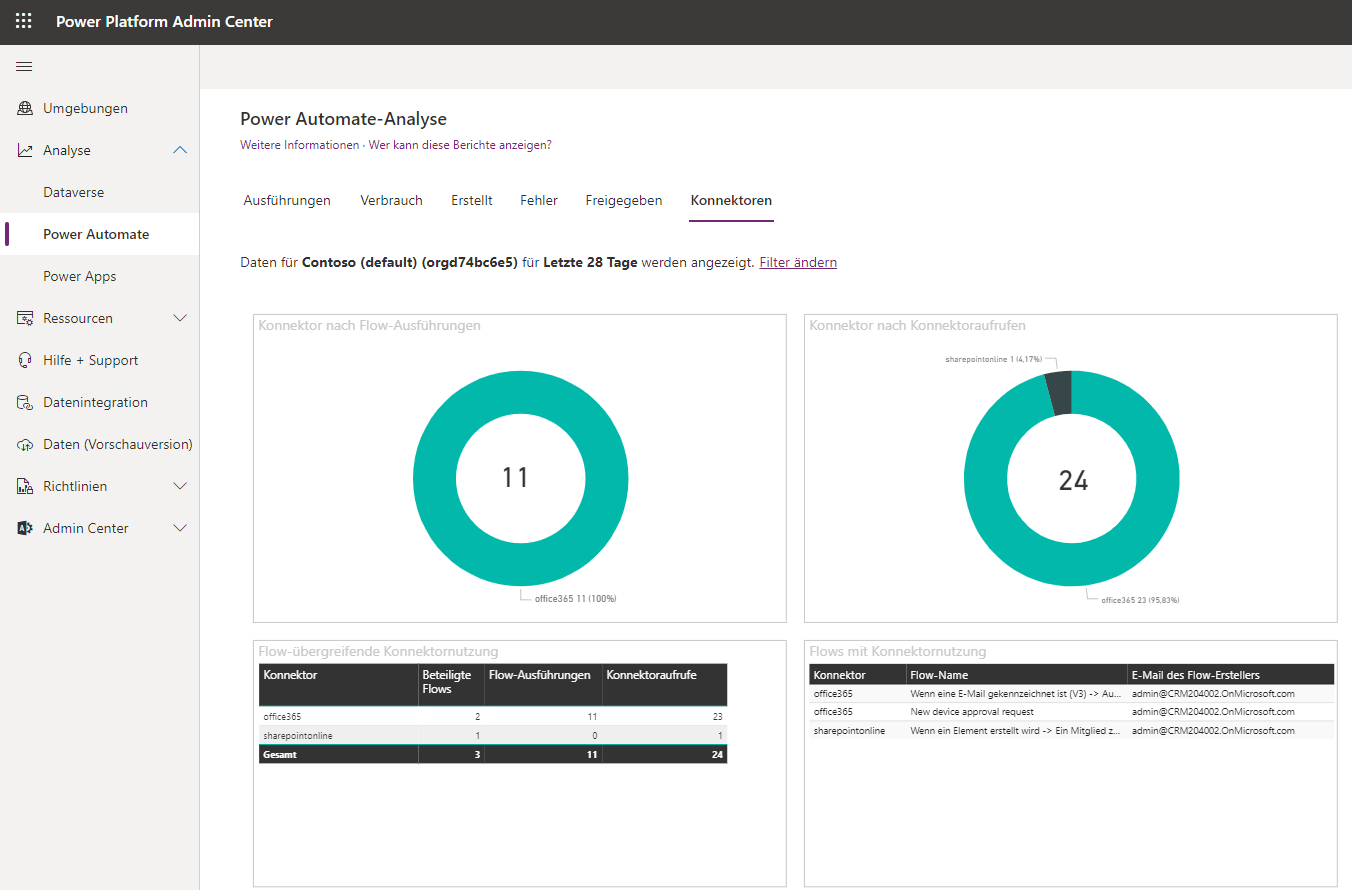Click 'Wenn ein Element erstellt wird' flow row
Viewport: 1352px width, 890px height.
(1072, 731)
